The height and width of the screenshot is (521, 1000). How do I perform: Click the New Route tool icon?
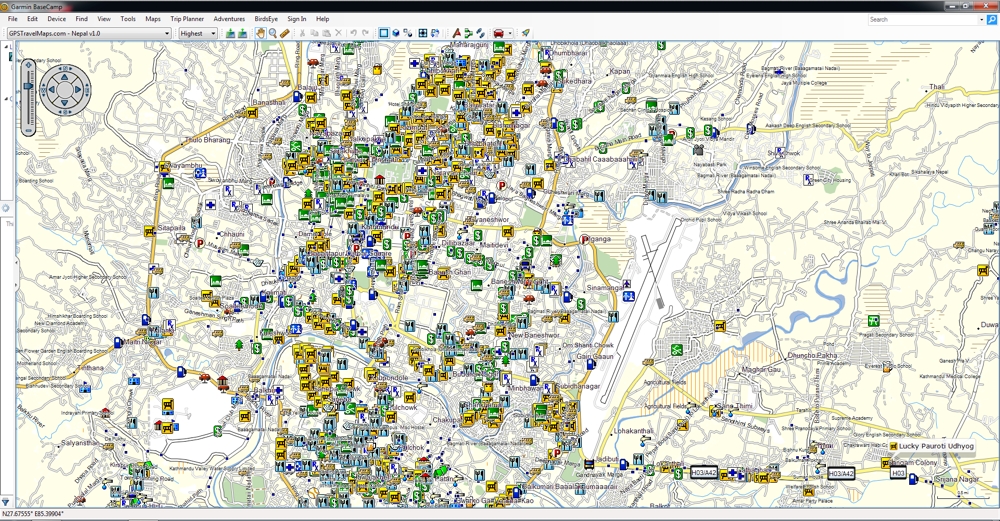point(468,33)
